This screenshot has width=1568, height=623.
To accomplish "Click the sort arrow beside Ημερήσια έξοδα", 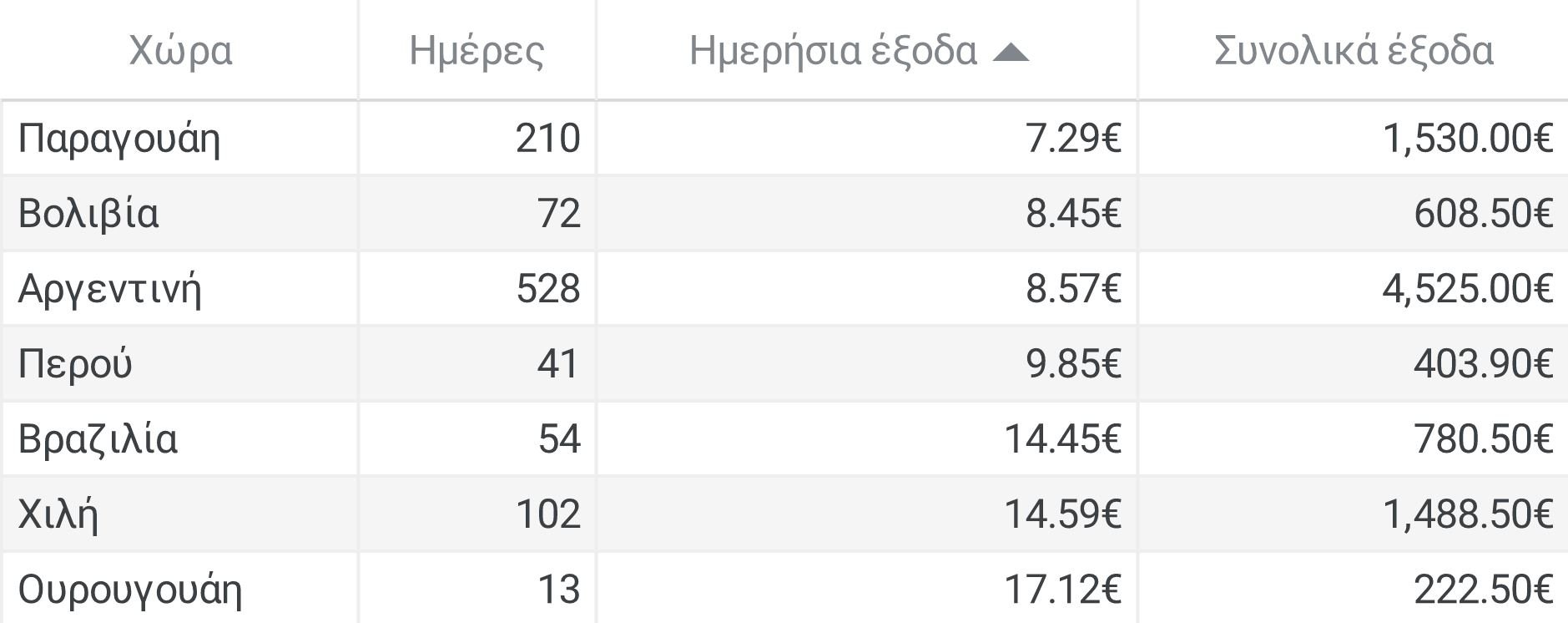I will 1011,53.
